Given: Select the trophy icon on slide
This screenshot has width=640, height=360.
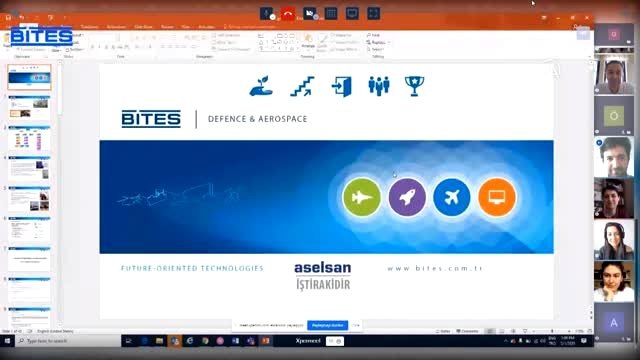Looking at the screenshot, I should click(414, 86).
